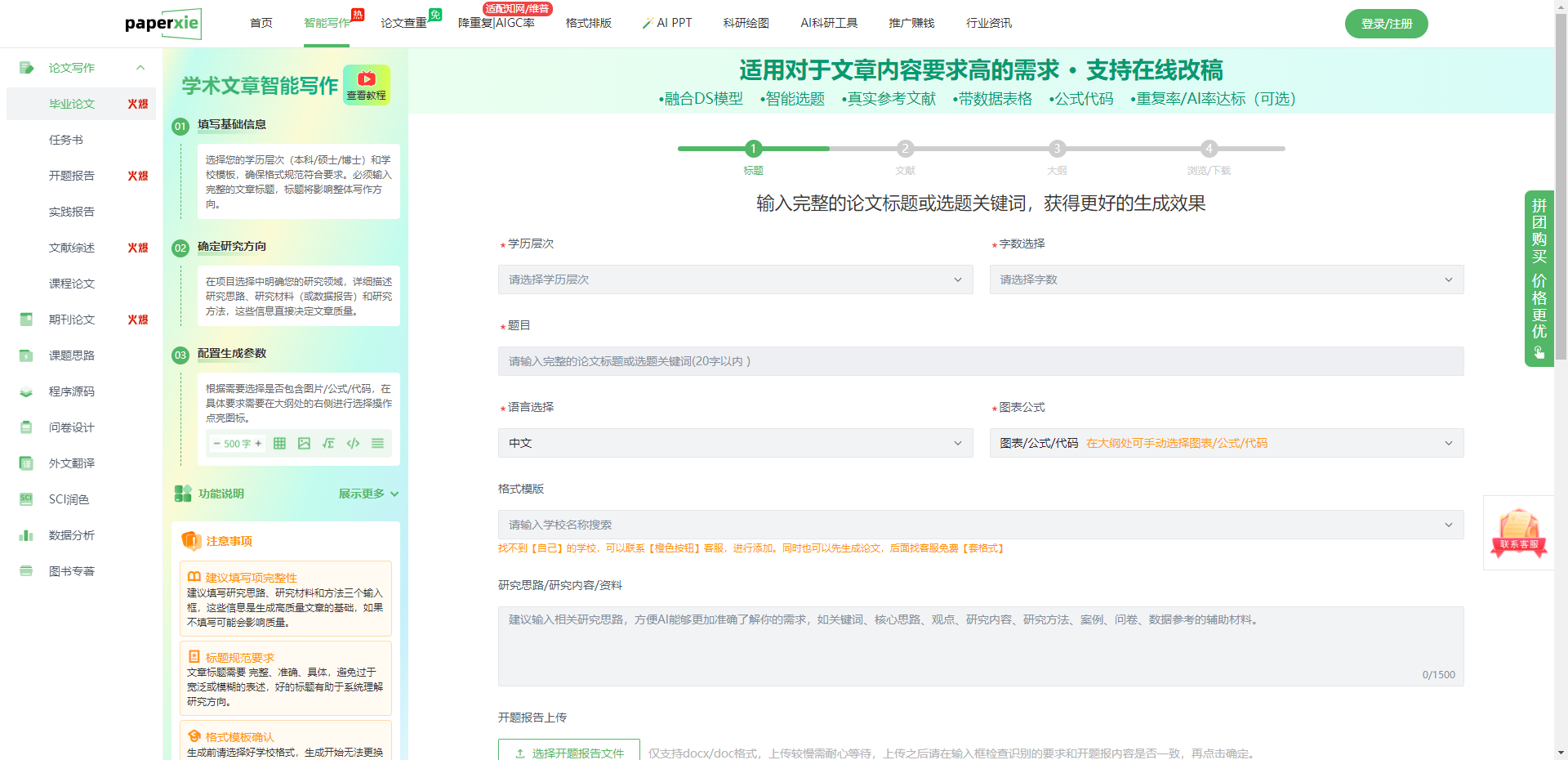This screenshot has height=760, width=1568.
Task: Open the 论文查重 top menu item
Action: click(x=403, y=23)
